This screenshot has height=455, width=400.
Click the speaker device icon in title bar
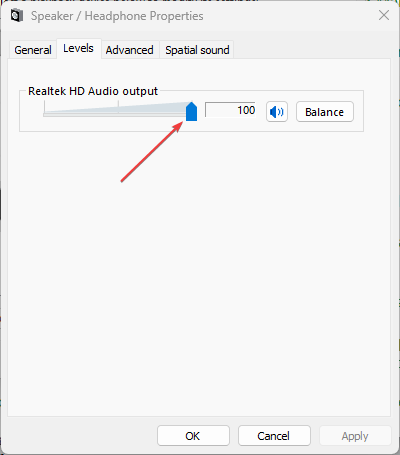click(17, 16)
